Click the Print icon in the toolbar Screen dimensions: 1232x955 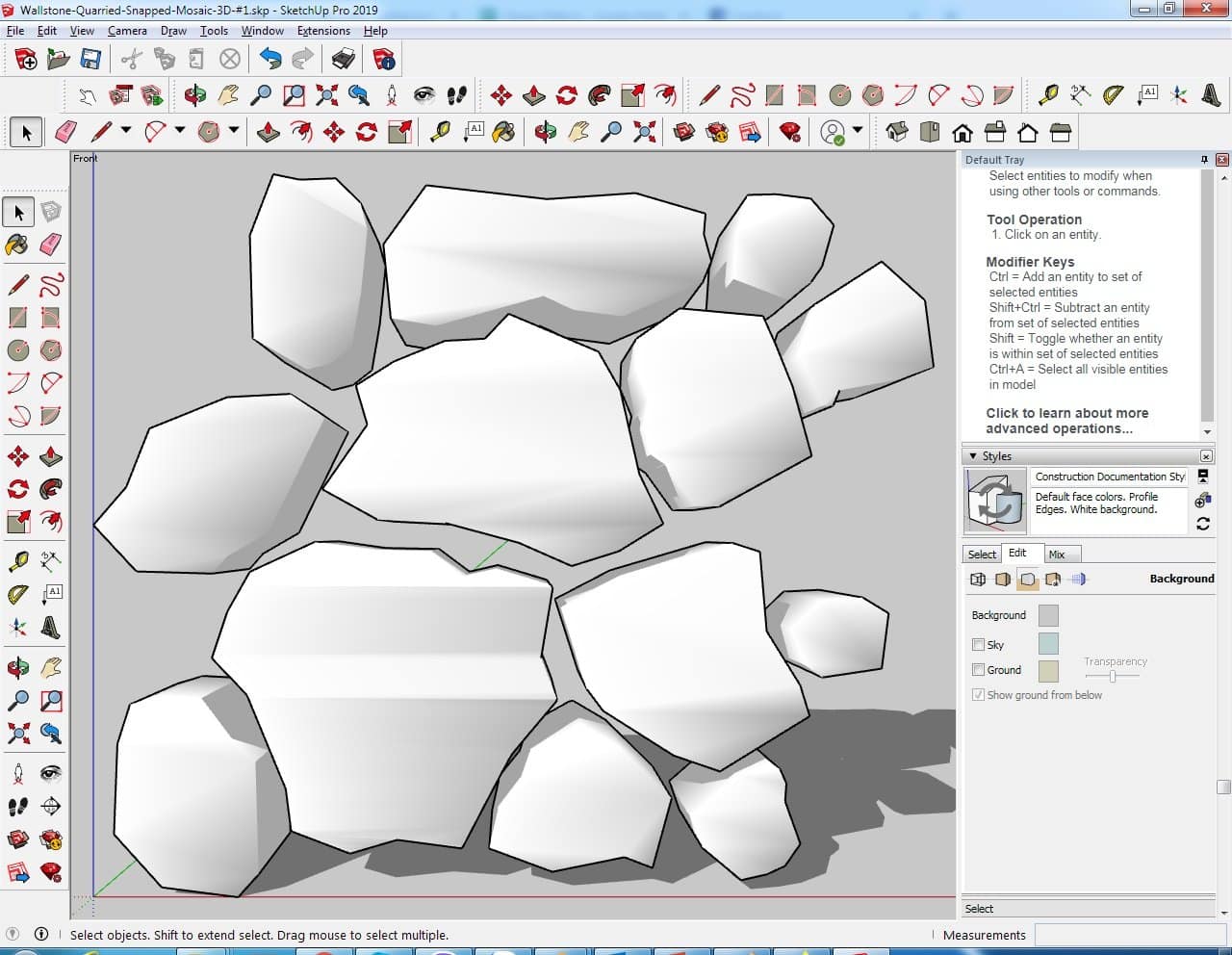click(343, 60)
